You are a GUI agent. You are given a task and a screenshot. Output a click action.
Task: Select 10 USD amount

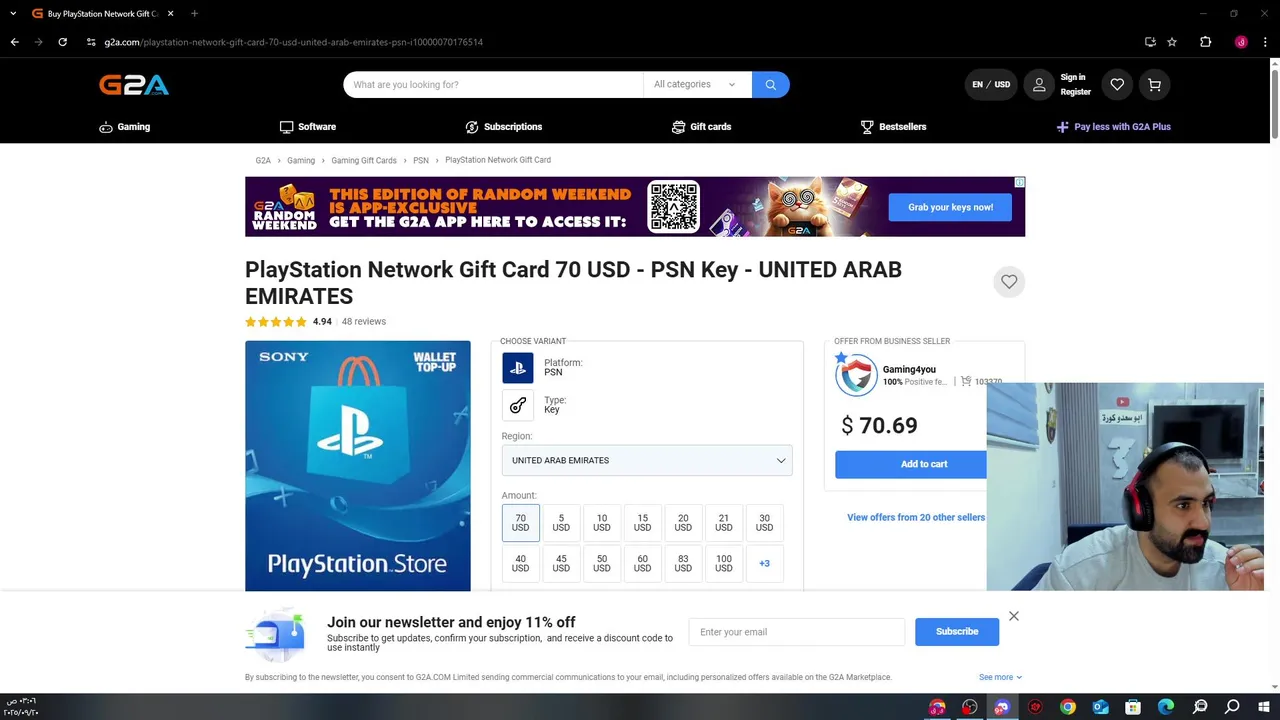602,523
